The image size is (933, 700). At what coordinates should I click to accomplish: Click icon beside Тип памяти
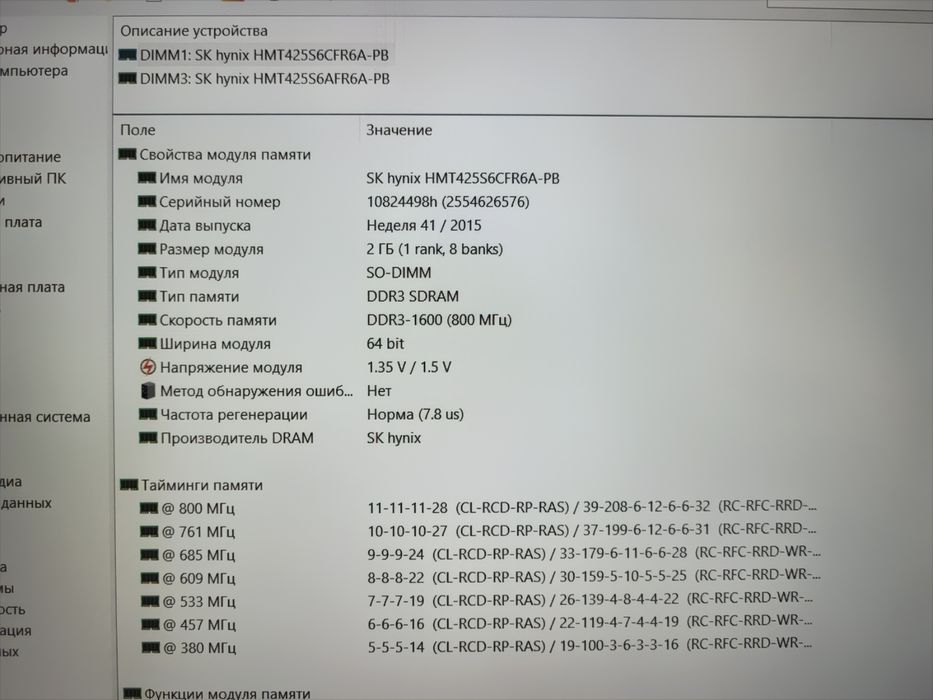147,296
